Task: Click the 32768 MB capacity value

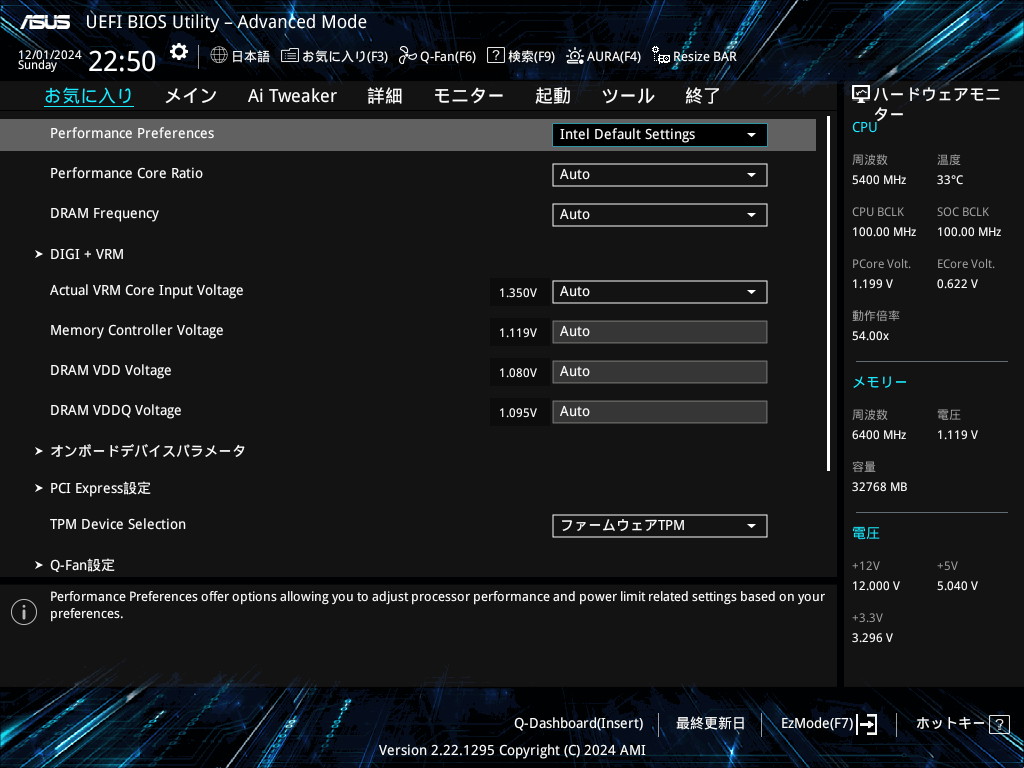Action: pyautogui.click(x=880, y=487)
